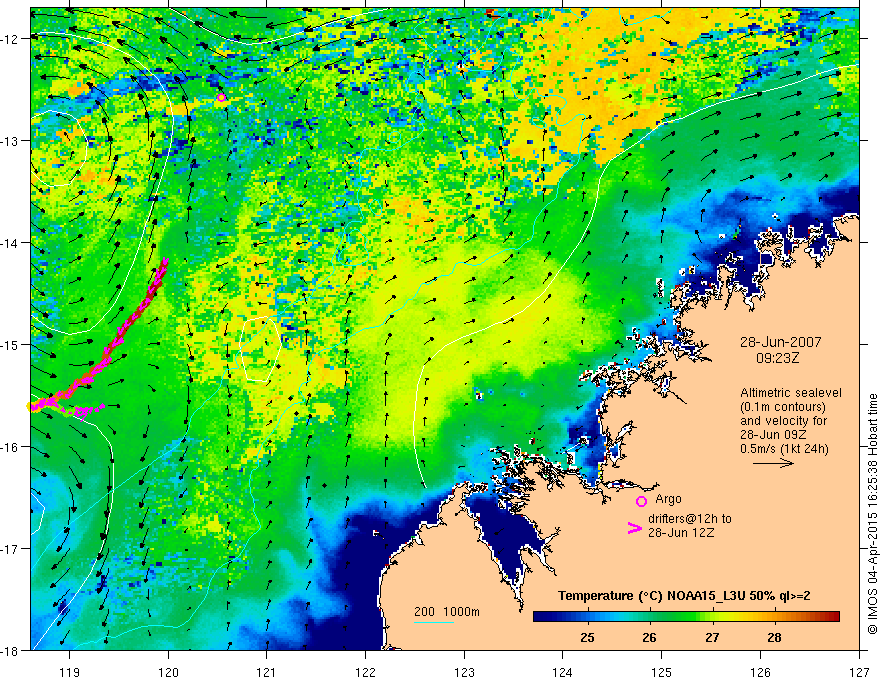Click the '28-Jun 12Z' drifter legend text
The image size is (880, 680).
(681, 533)
